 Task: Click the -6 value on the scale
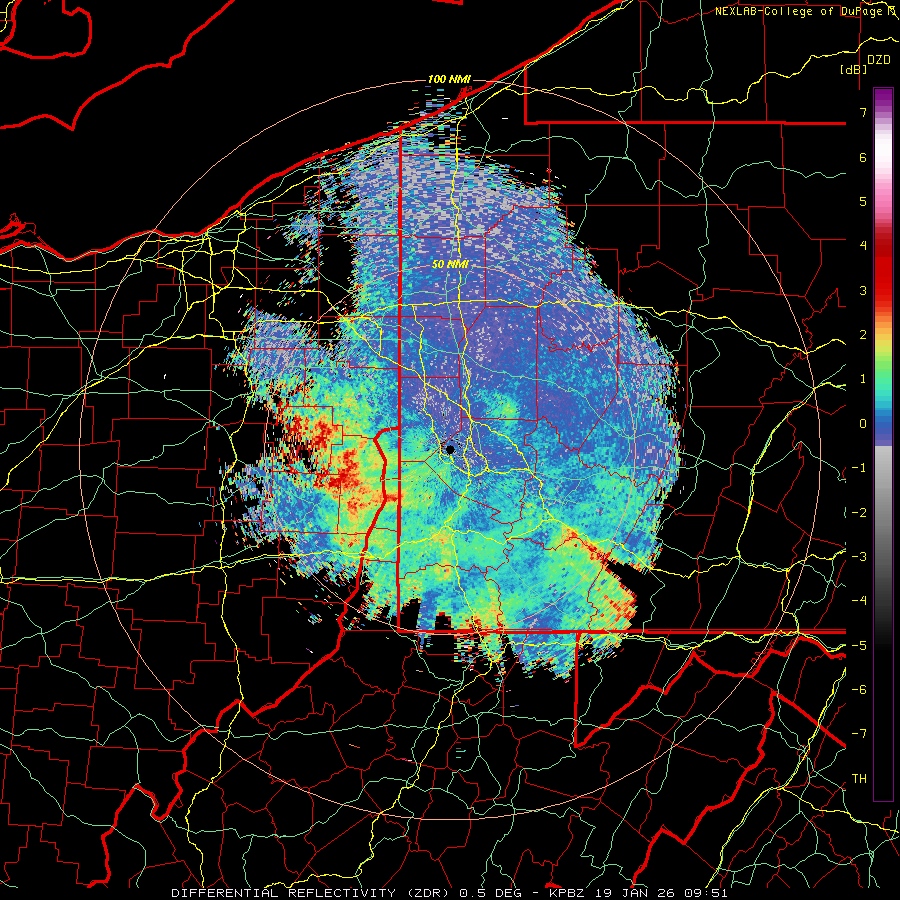tap(859, 689)
